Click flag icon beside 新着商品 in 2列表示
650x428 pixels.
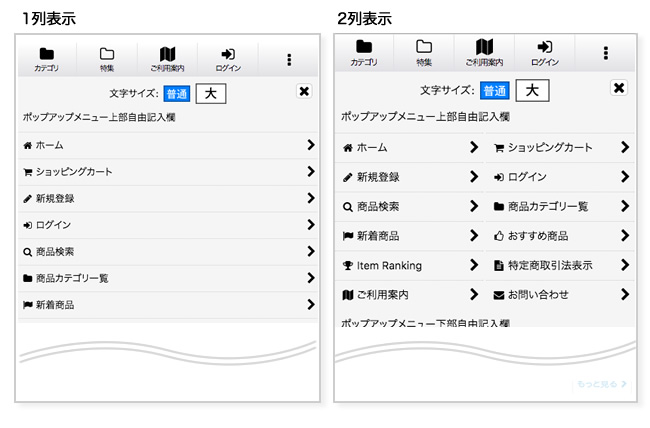(348, 236)
